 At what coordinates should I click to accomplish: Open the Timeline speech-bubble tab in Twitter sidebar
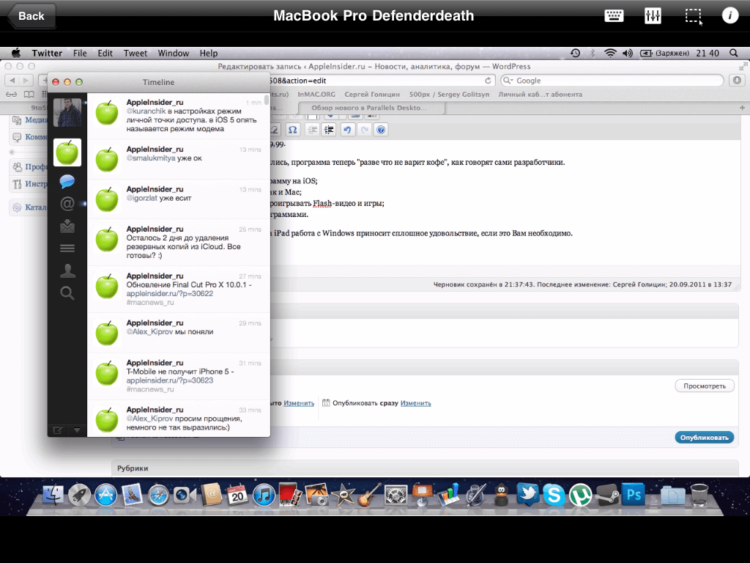[67, 181]
